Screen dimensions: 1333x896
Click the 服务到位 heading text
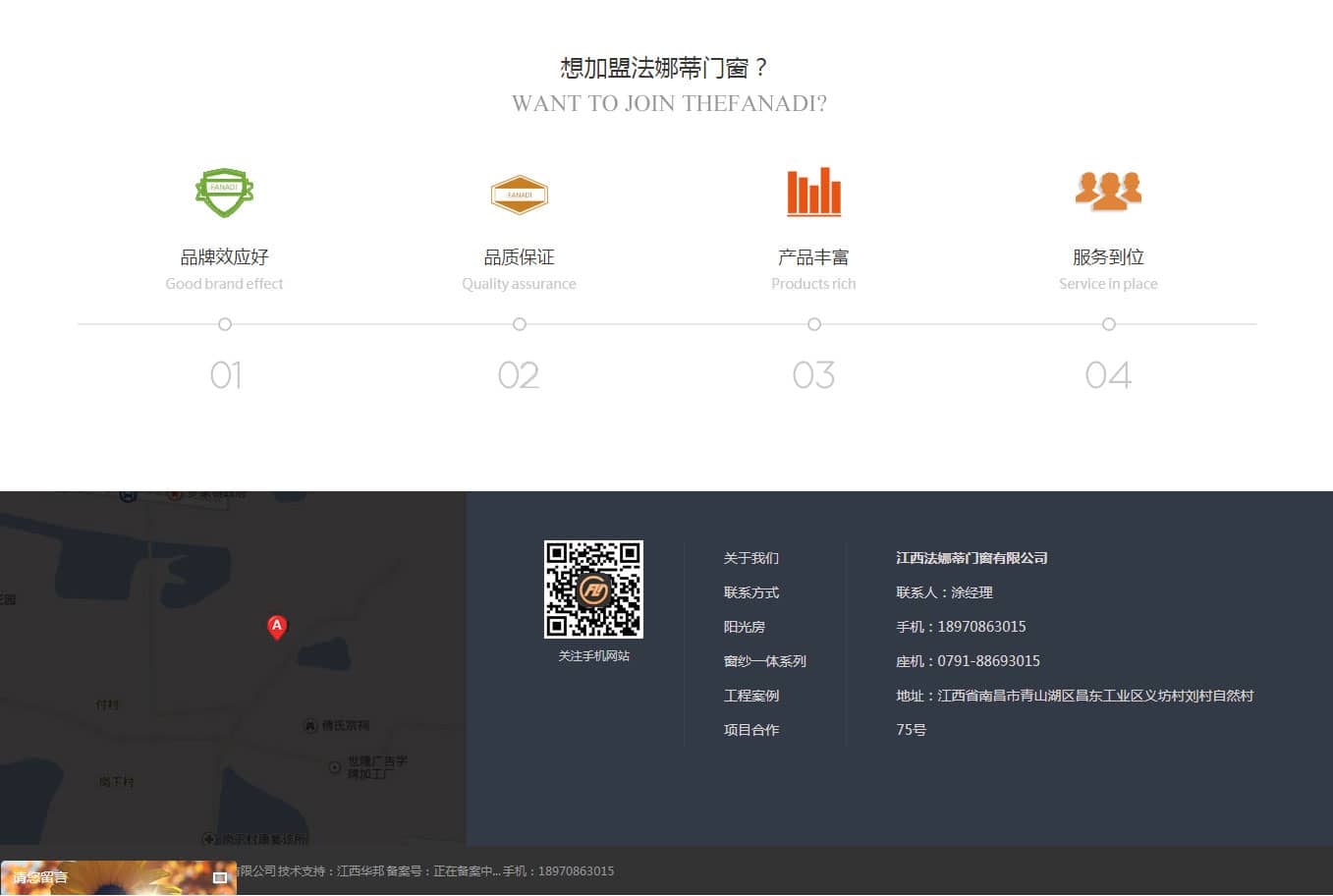coord(1108,257)
